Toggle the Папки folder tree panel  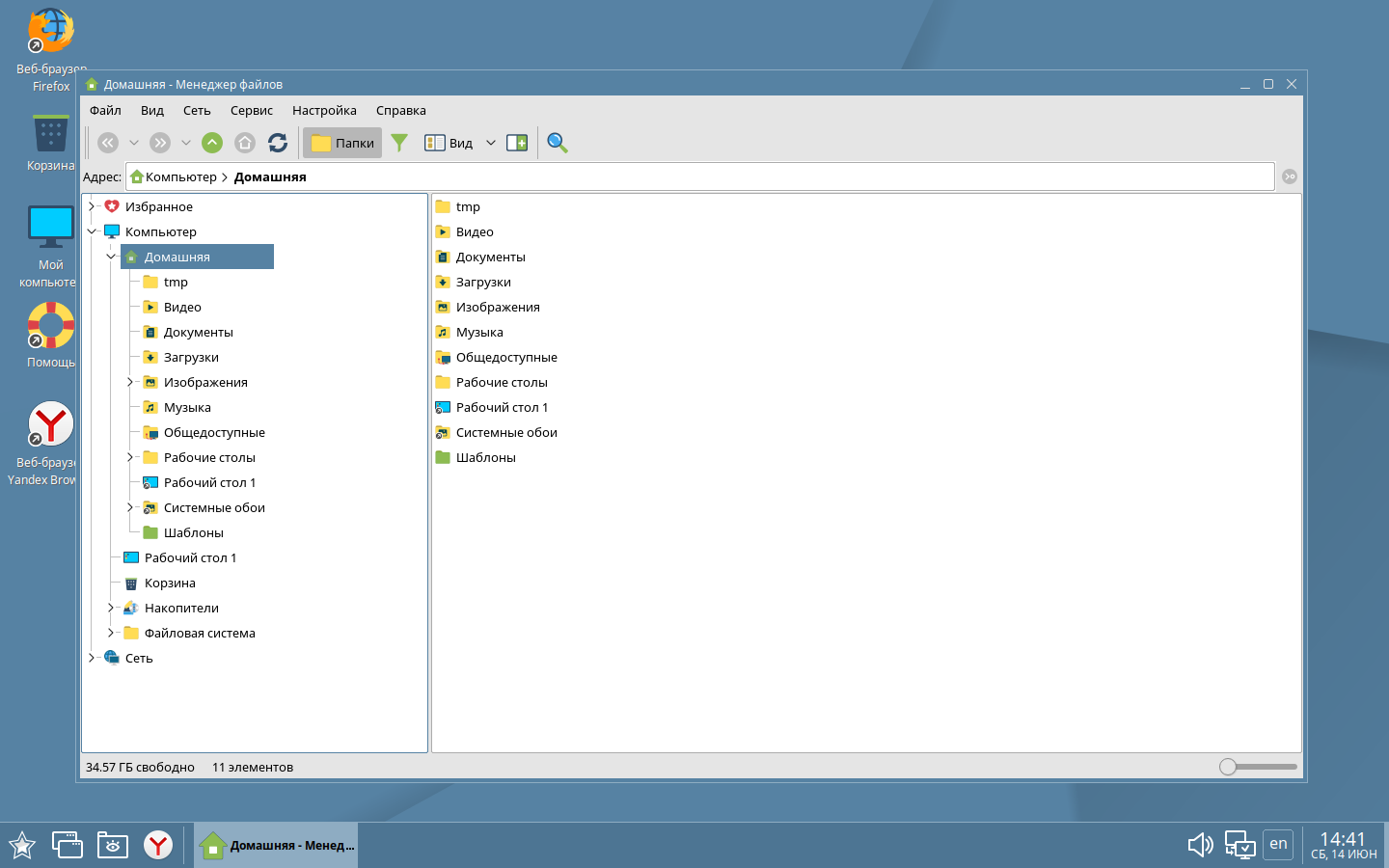tap(342, 143)
